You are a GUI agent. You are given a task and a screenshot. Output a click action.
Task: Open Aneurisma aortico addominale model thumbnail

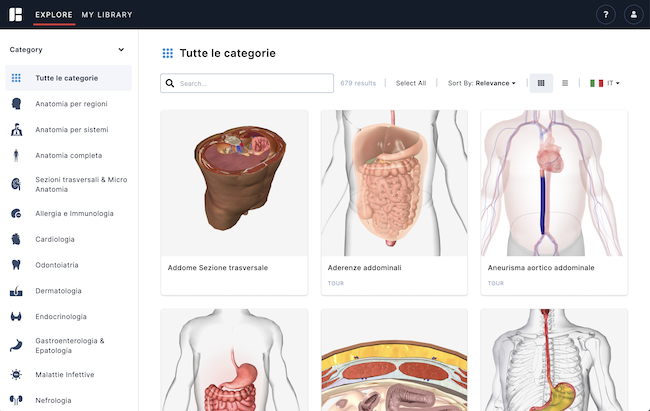[x=554, y=183]
